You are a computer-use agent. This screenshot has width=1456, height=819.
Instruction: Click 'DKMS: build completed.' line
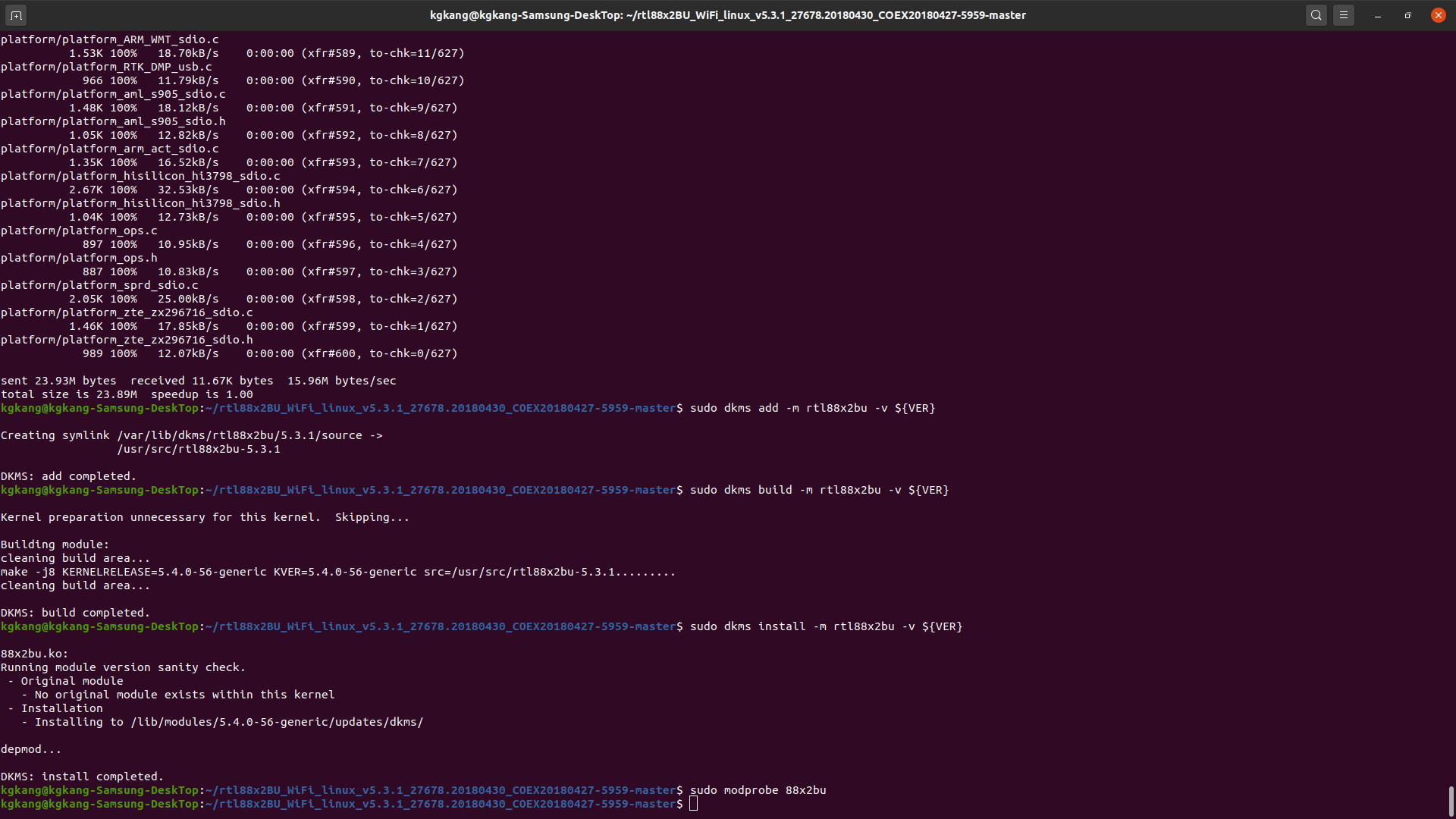coord(75,613)
